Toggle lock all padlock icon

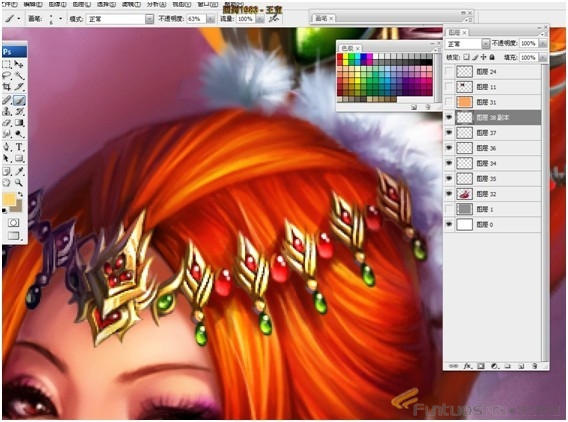492,57
